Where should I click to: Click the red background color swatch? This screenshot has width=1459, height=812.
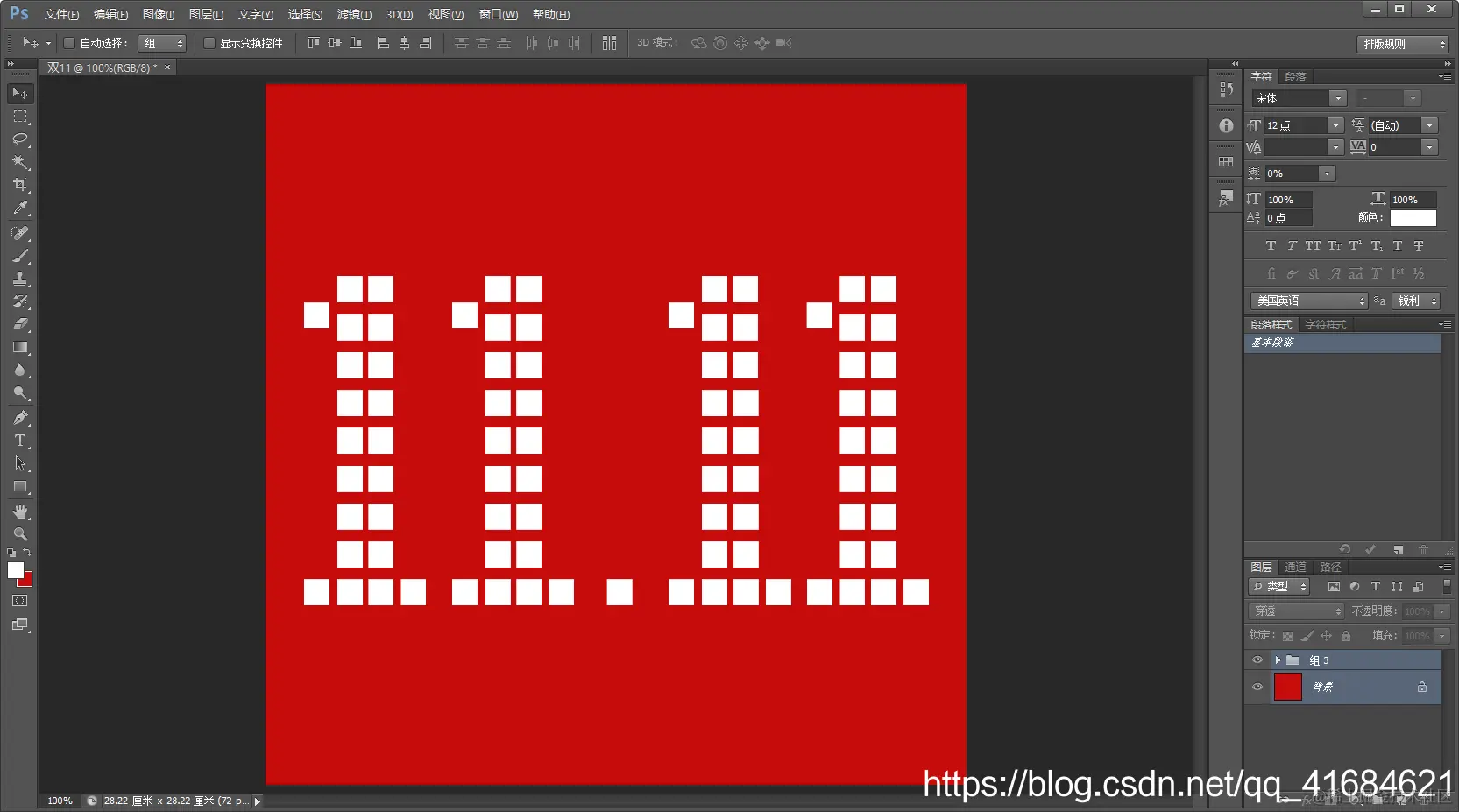pos(26,581)
